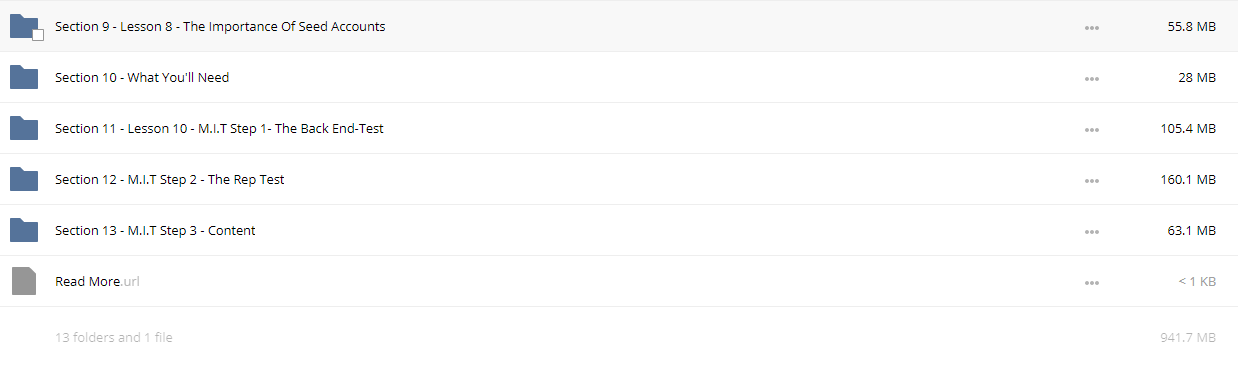Open the Section 9 folder icon
This screenshot has height=374, width=1238.
coord(24,27)
